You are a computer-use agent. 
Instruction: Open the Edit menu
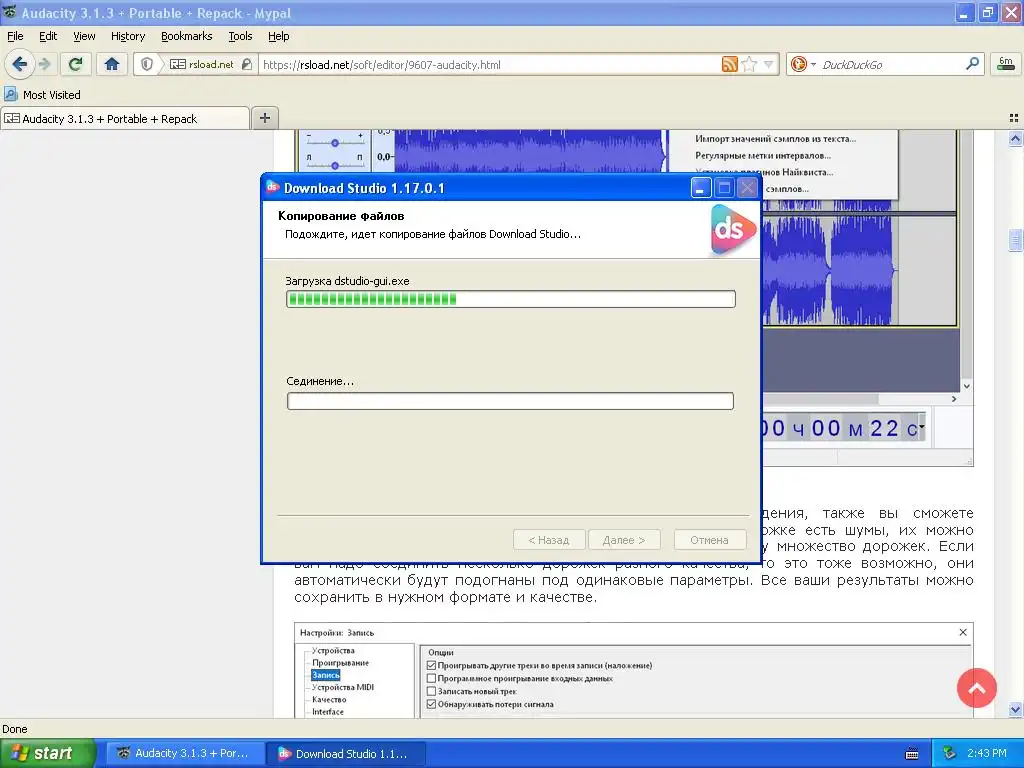[x=48, y=36]
